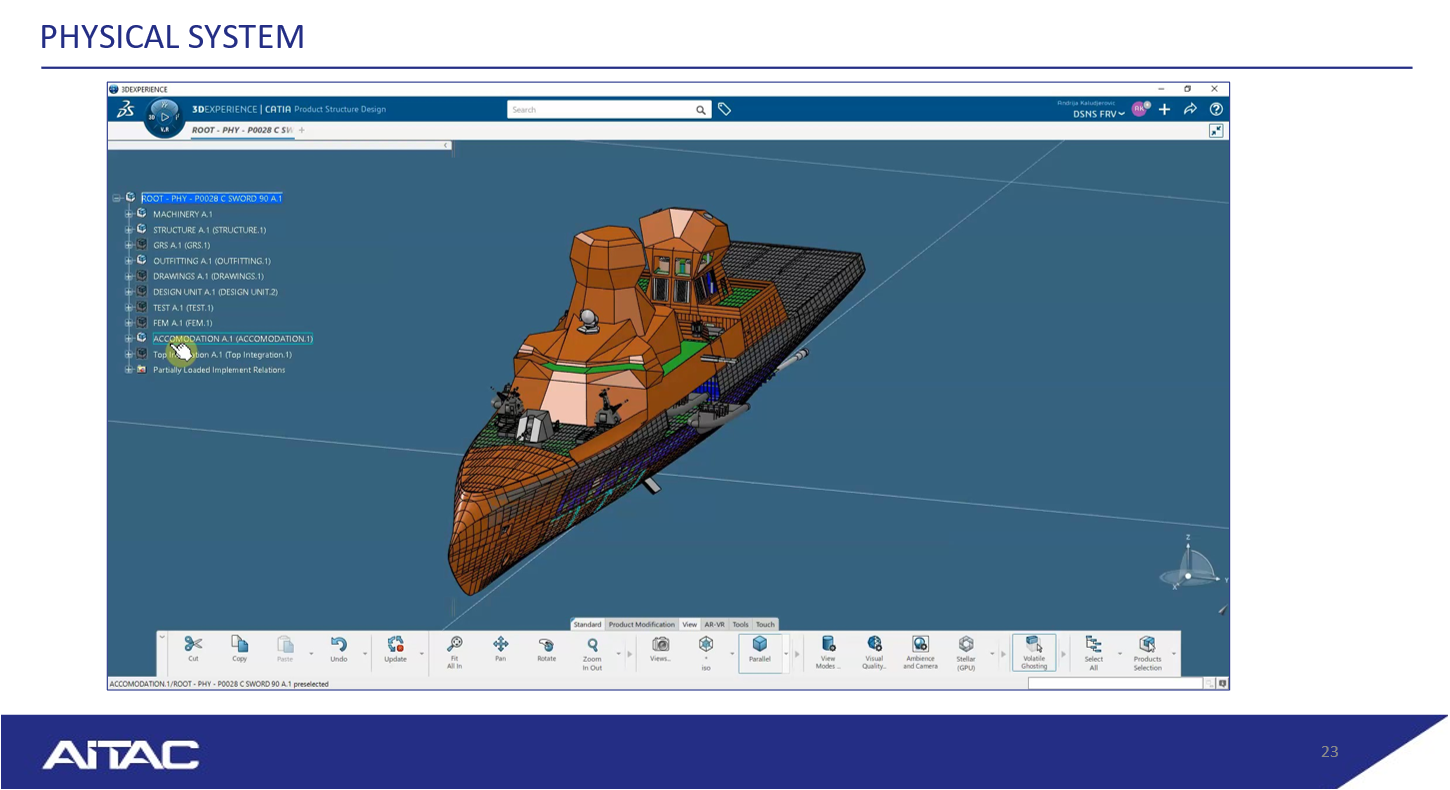Toggle fullscreen expand icon at top right

(1216, 131)
